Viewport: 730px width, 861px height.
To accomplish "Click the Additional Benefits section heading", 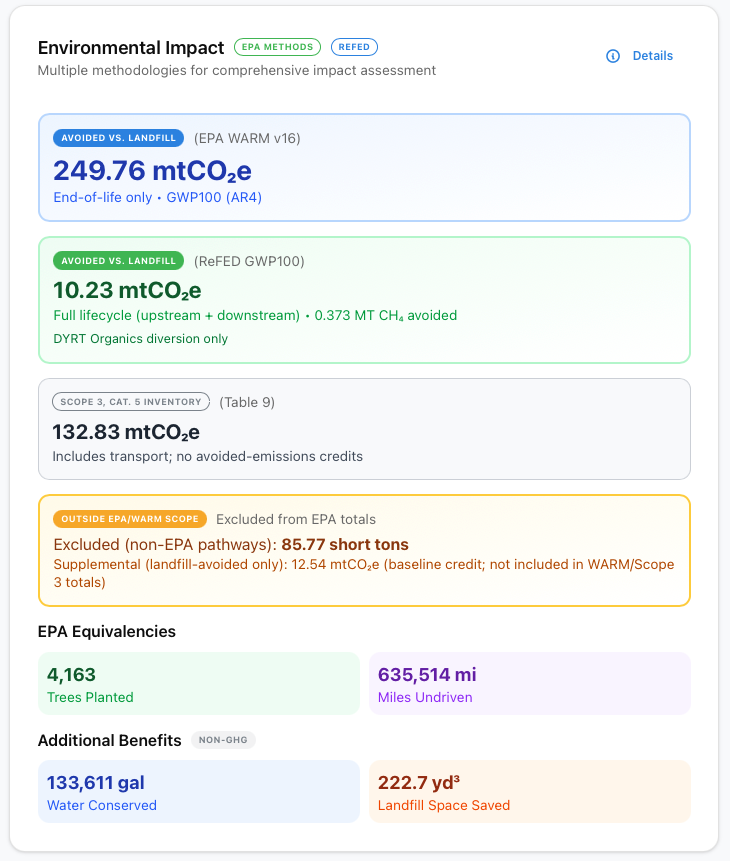I will 110,741.
